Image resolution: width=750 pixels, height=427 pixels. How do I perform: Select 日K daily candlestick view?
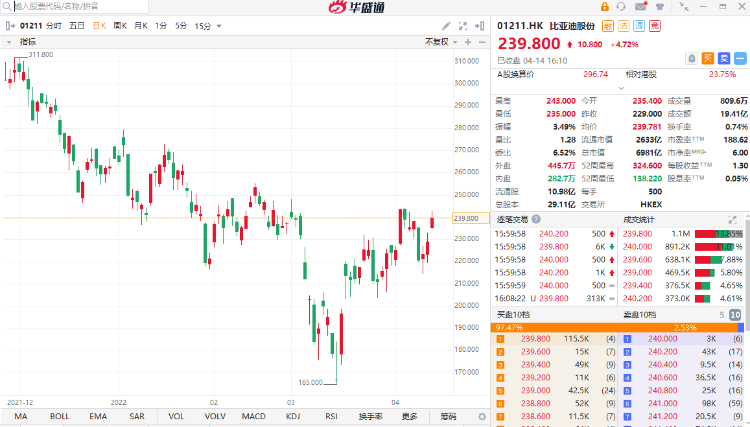click(x=99, y=26)
